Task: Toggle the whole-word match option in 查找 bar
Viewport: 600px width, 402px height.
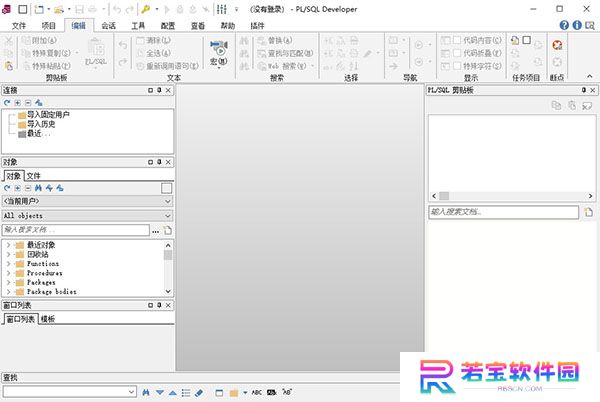Action: click(x=271, y=392)
